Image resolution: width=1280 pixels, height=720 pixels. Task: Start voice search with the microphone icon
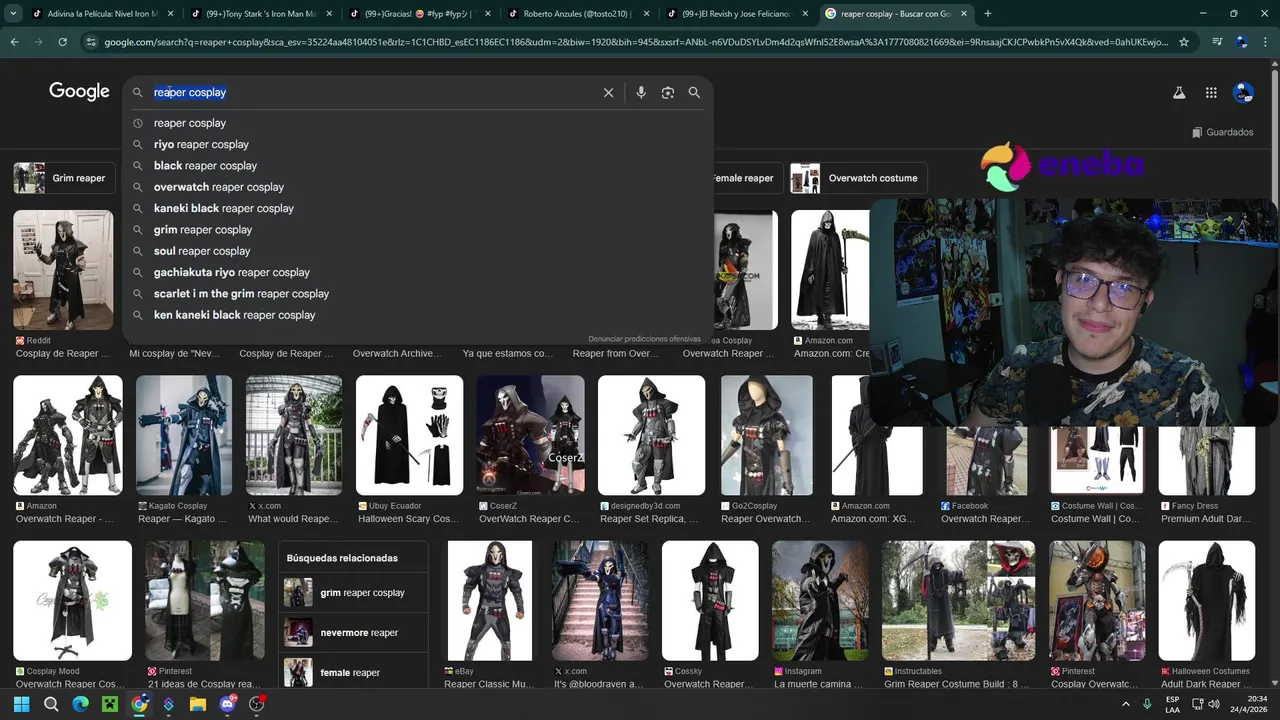[x=641, y=92]
